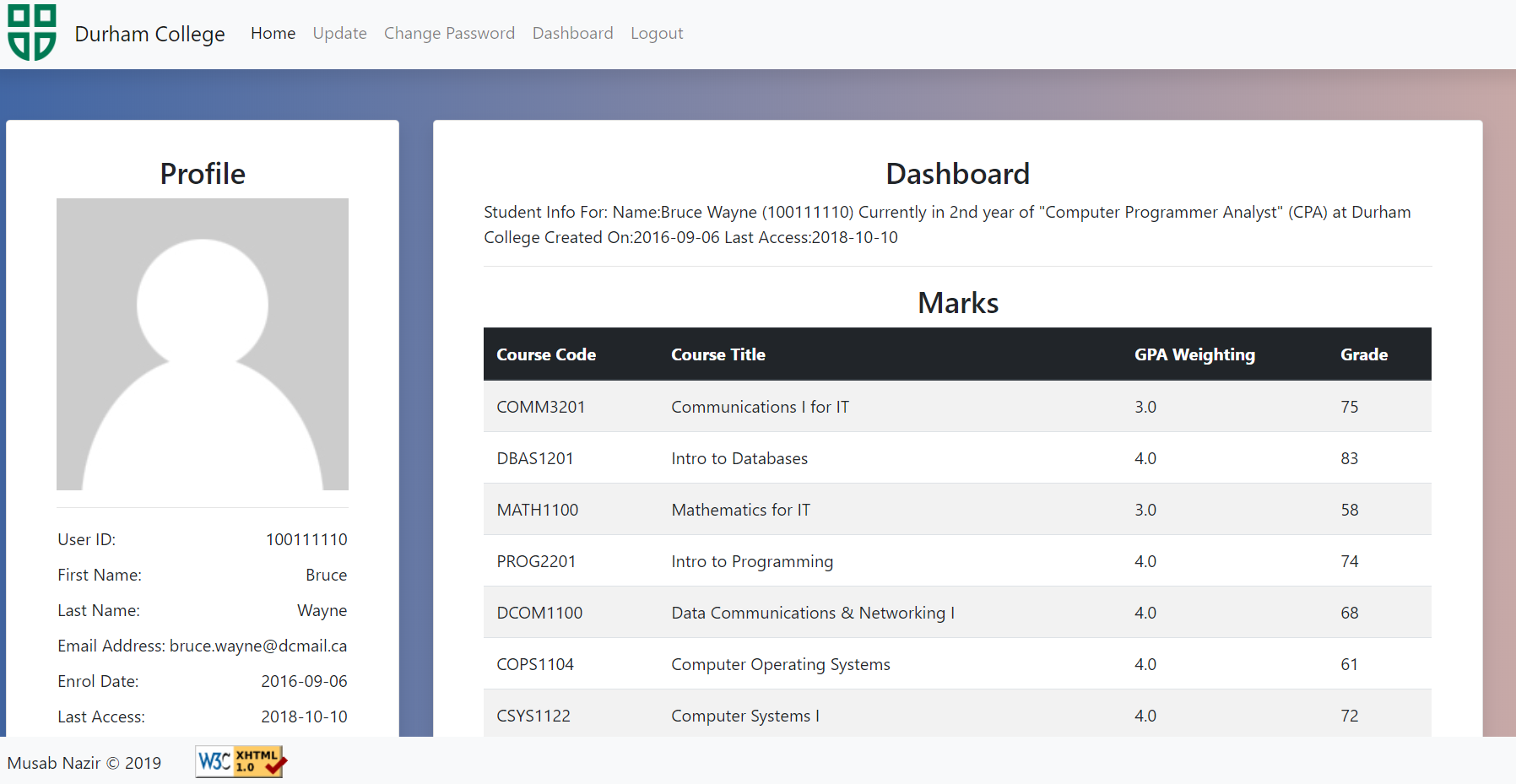Open the Update page from the navbar
Image resolution: width=1516 pixels, height=784 pixels.
click(339, 33)
